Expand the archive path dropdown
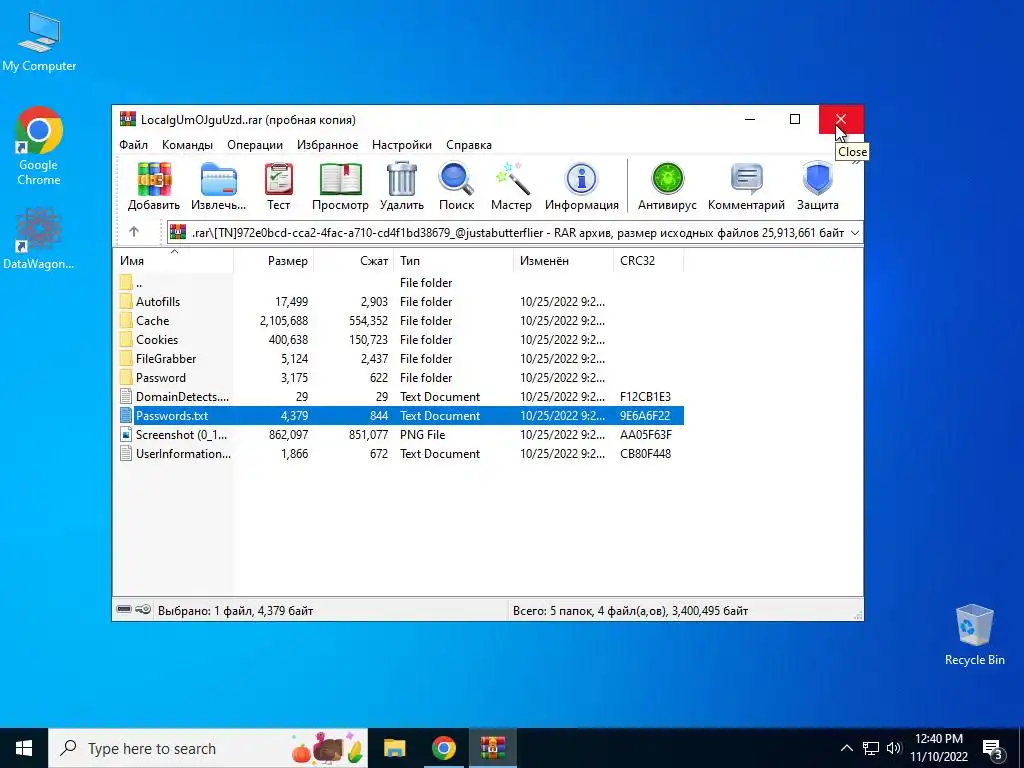 tap(855, 232)
